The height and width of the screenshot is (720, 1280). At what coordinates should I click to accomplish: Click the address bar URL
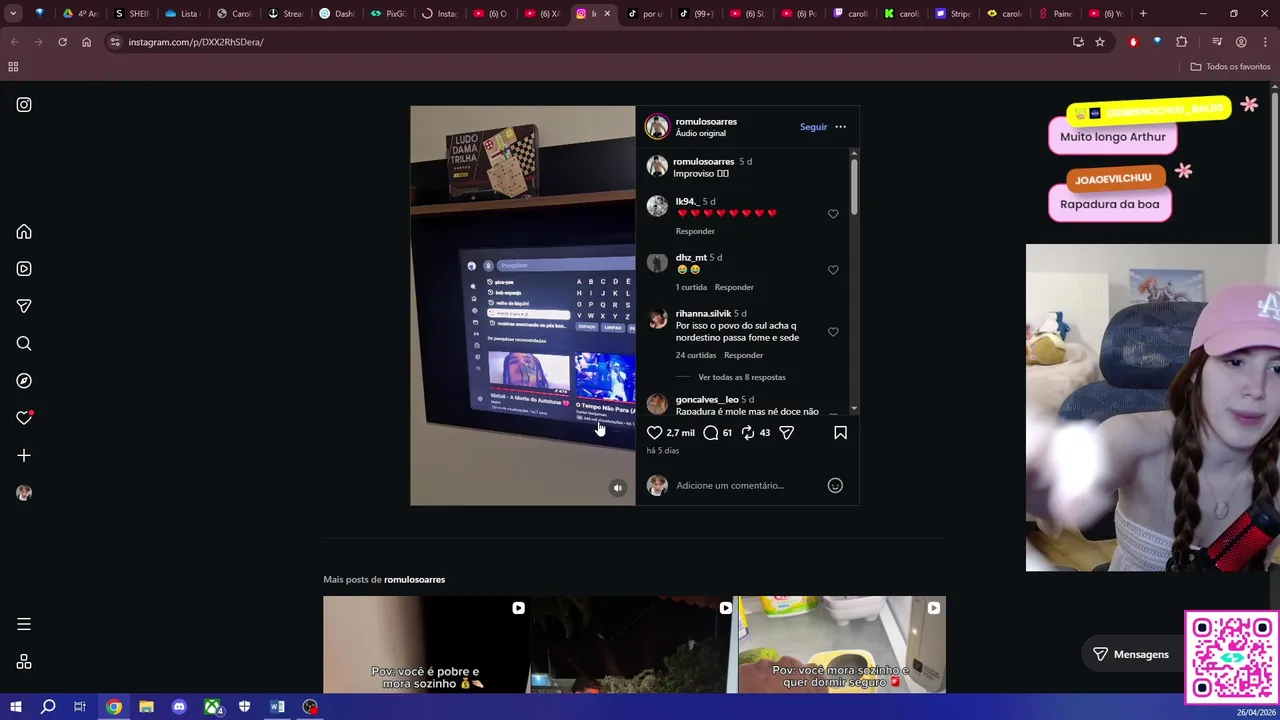point(196,42)
